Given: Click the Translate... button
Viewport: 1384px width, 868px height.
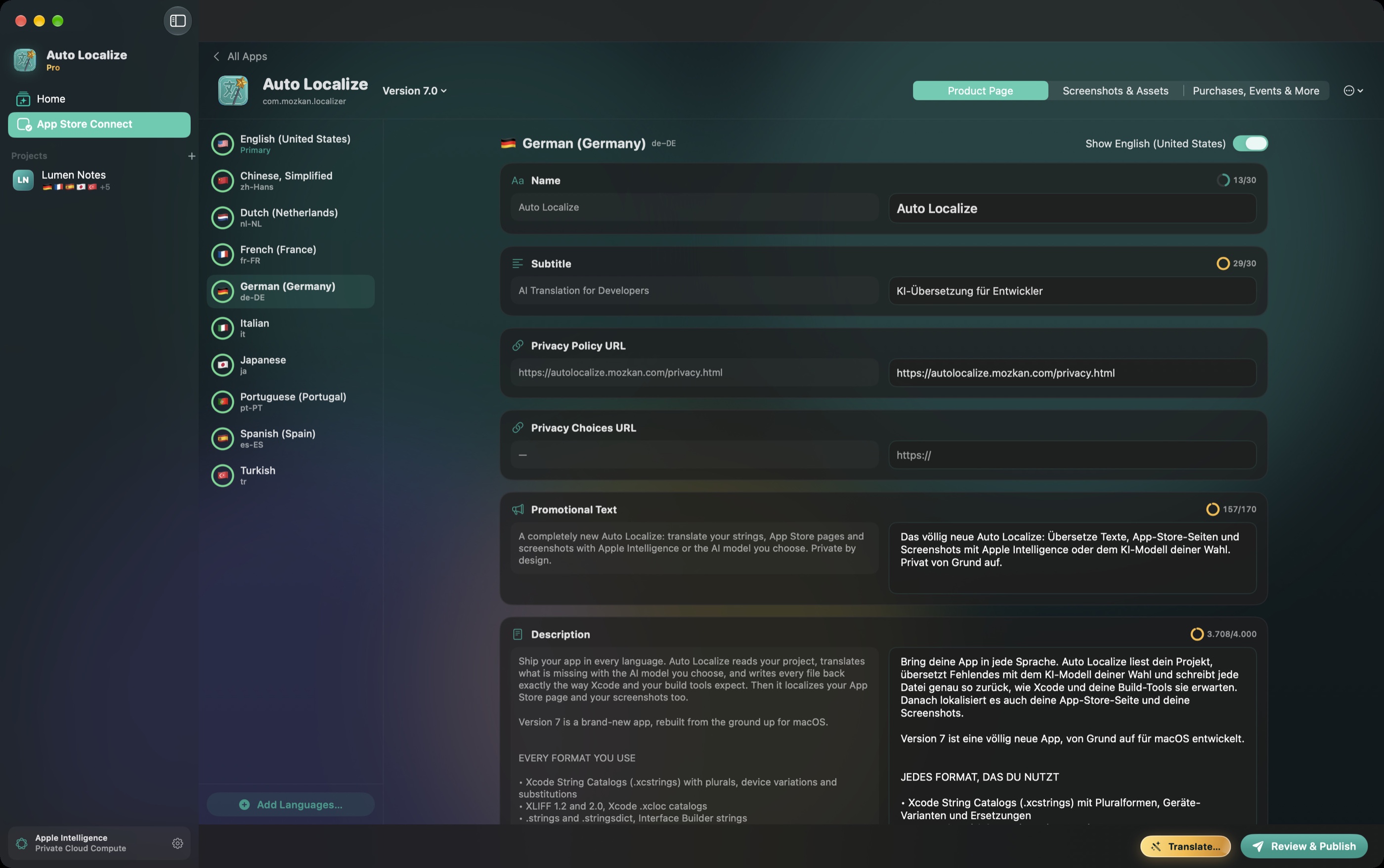Looking at the screenshot, I should 1185,846.
